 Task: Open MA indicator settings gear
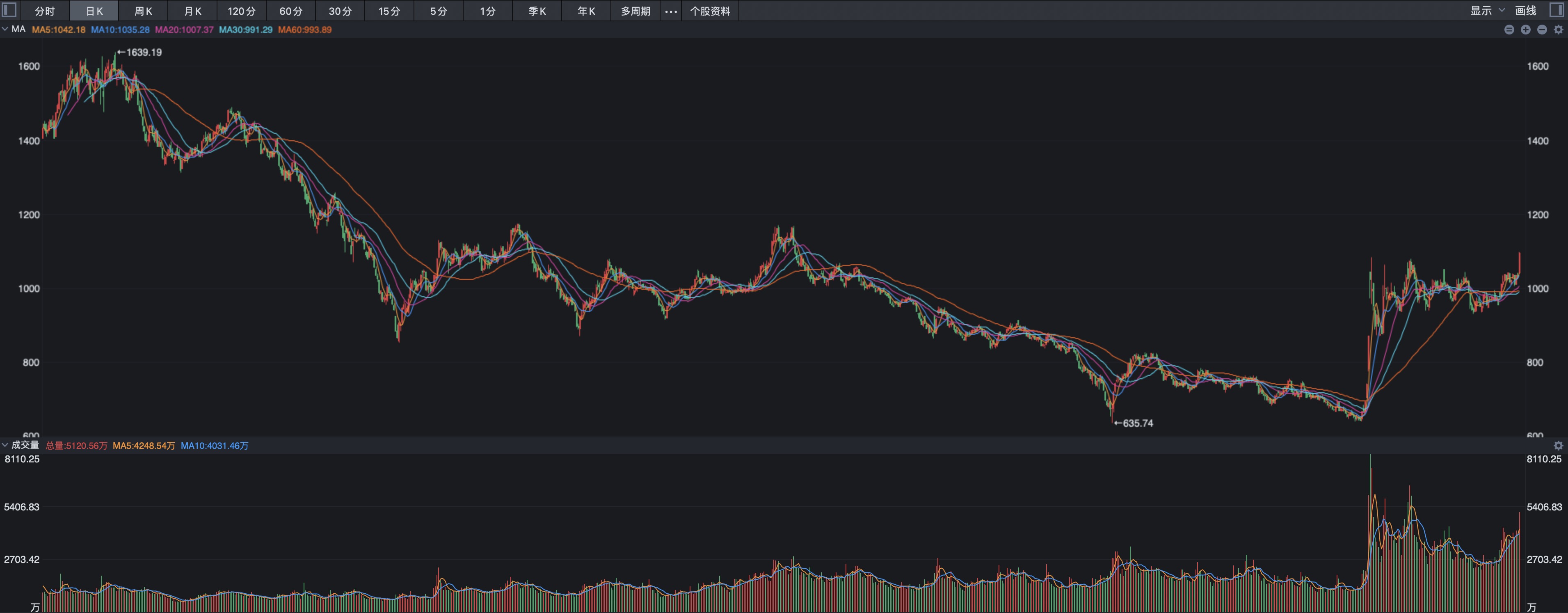point(1558,30)
